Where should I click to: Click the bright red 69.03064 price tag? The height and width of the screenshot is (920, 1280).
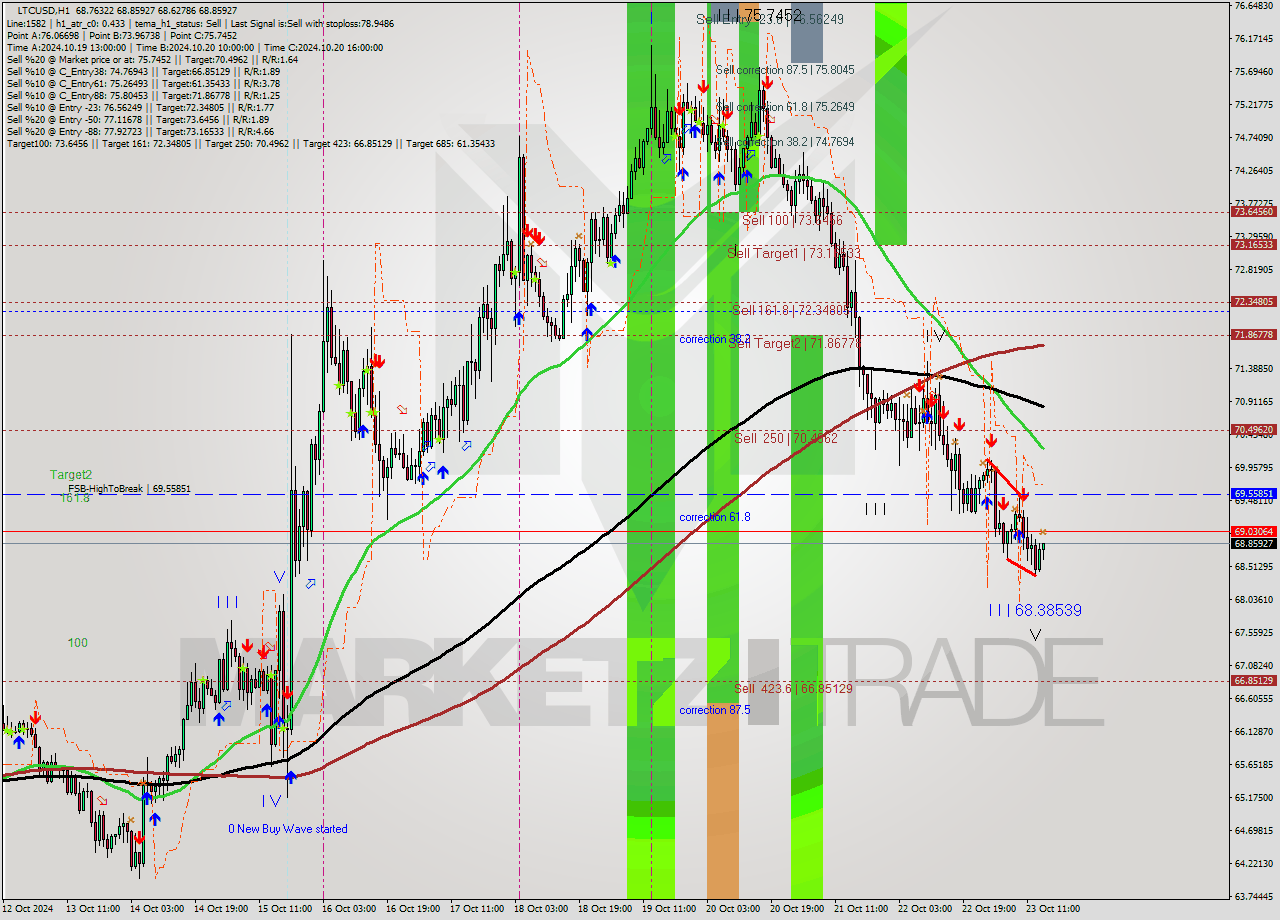point(1253,531)
